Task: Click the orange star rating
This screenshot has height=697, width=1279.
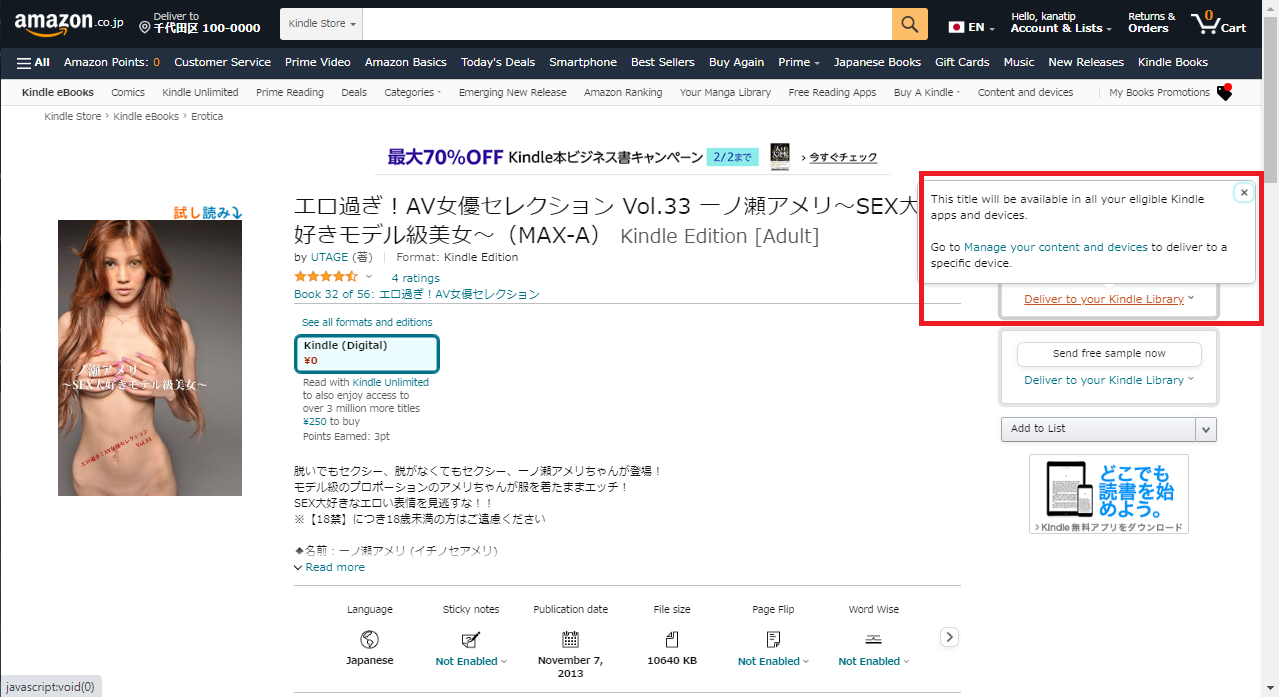Action: pos(325,277)
